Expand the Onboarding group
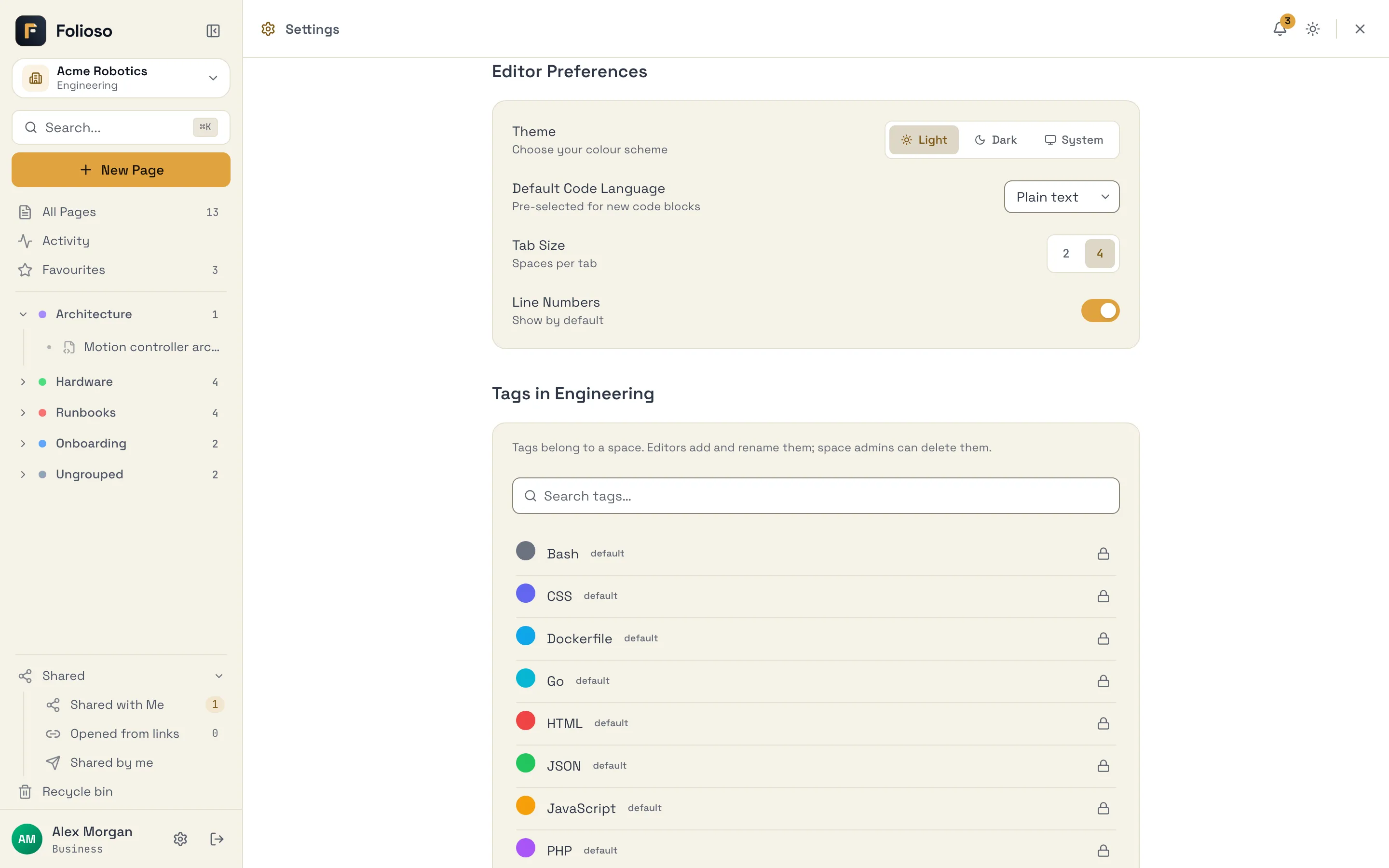Screen dimensions: 1389x868 (x=23, y=443)
